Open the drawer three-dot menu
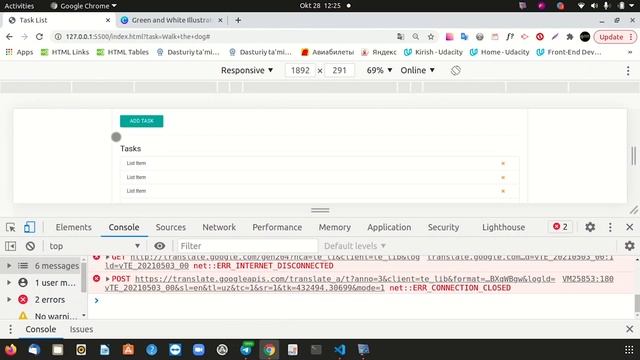The width and height of the screenshot is (640, 360). pos(11,329)
